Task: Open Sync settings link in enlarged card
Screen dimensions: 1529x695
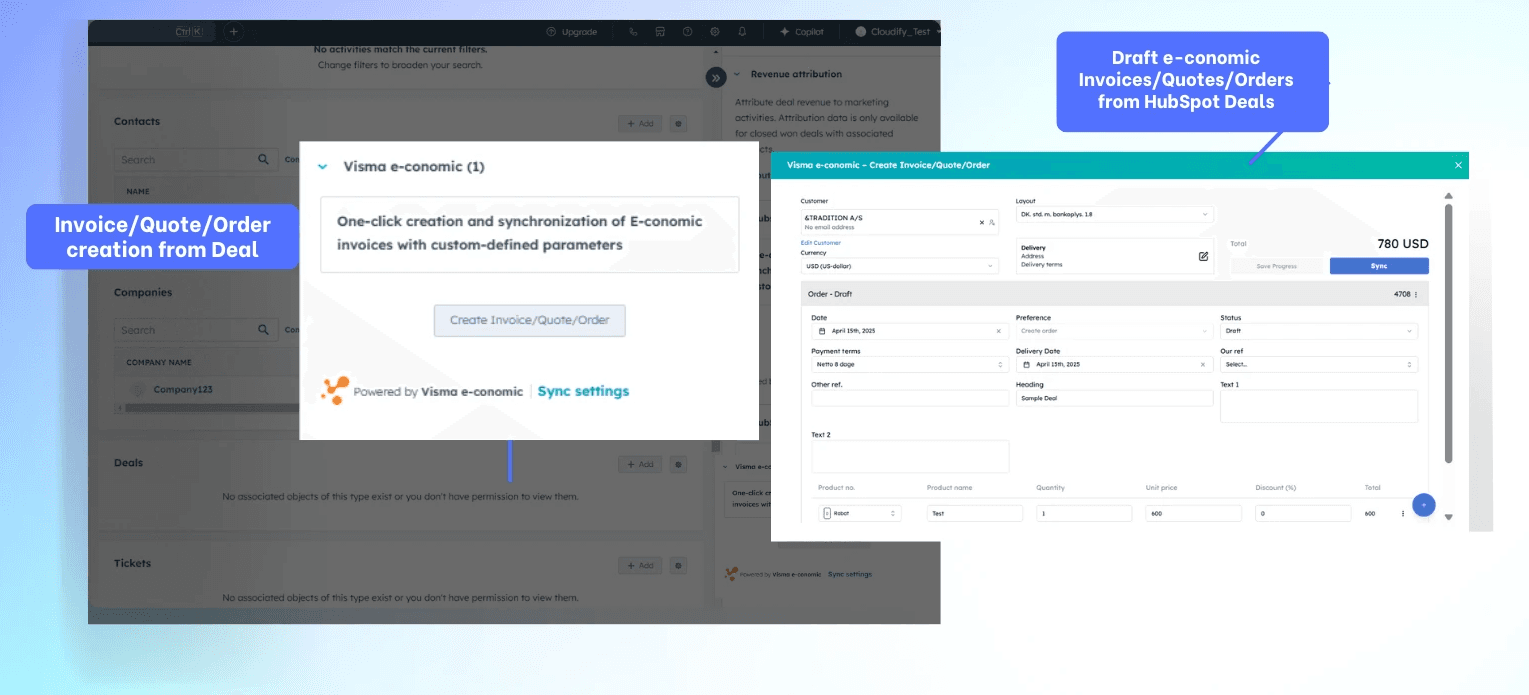Action: coord(583,391)
